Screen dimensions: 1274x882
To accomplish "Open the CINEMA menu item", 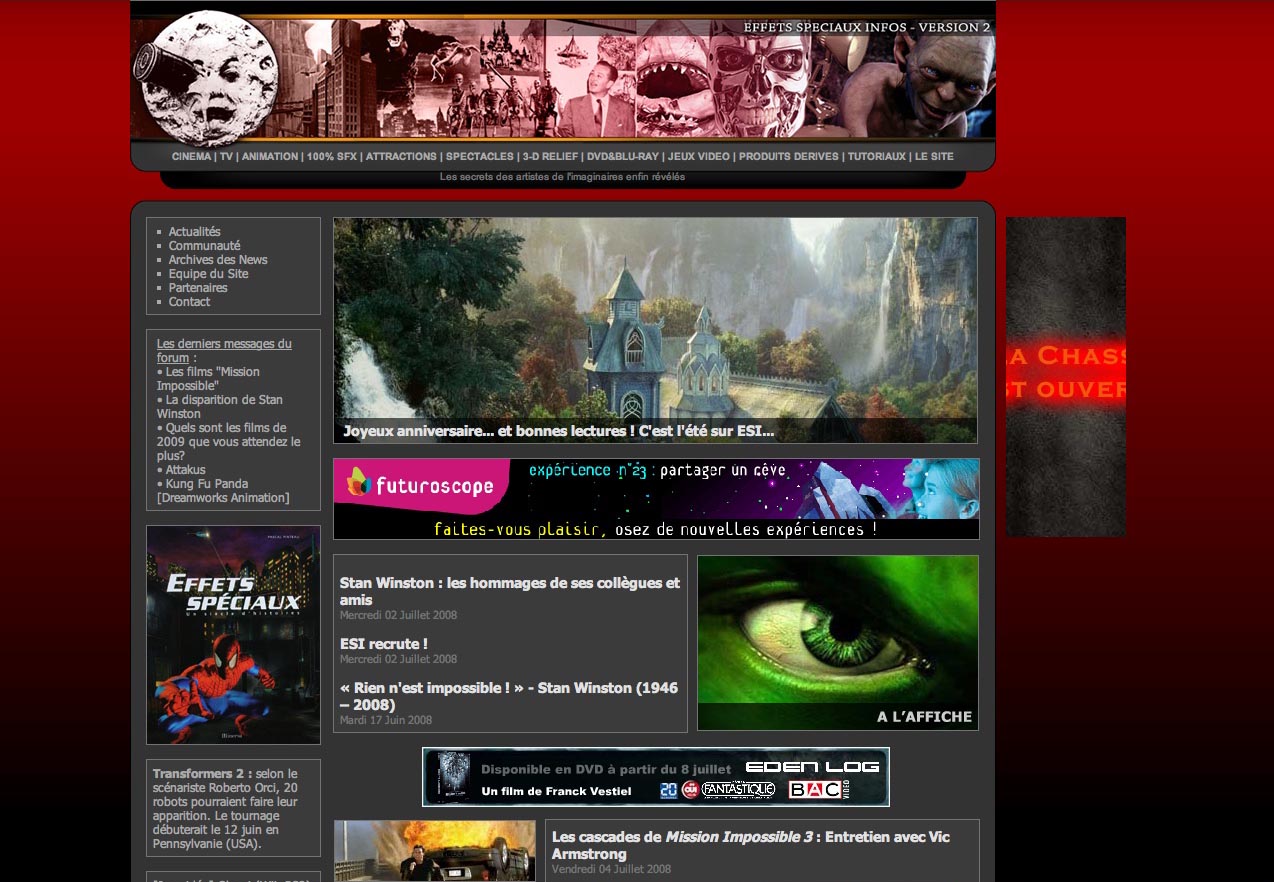I will pyautogui.click(x=191, y=157).
